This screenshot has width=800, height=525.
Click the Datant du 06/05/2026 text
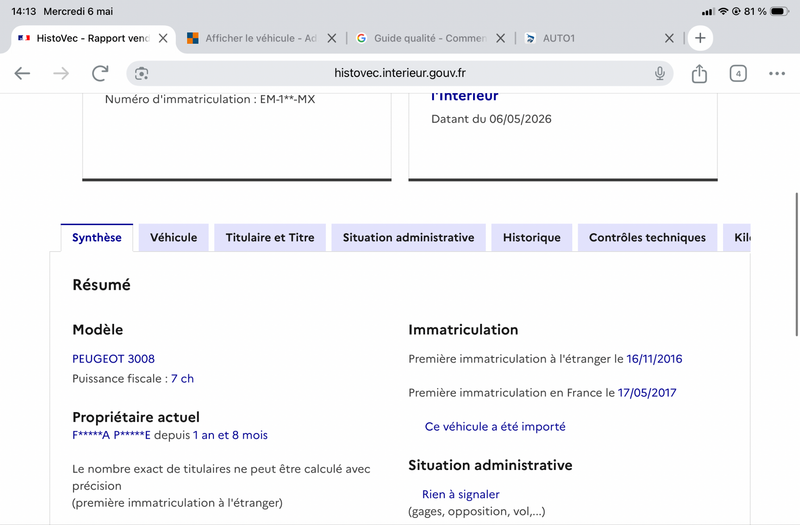click(x=491, y=119)
